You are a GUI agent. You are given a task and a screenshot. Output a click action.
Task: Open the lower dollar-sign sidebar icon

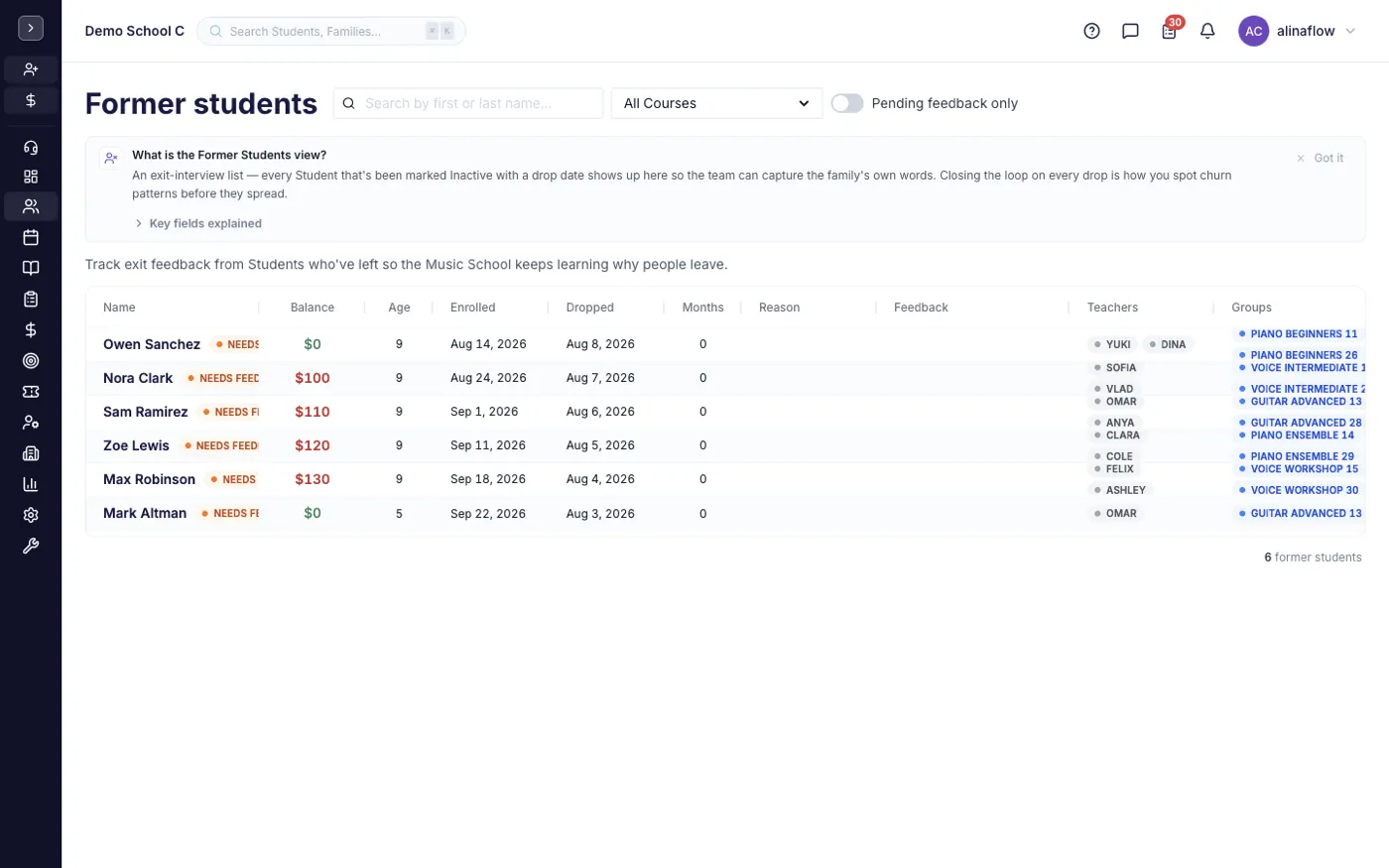31,329
